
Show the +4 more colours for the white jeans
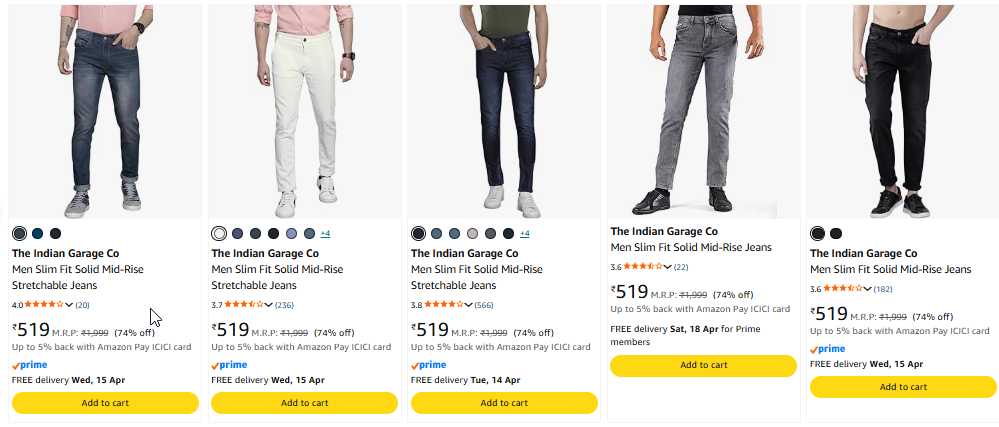[x=325, y=233]
